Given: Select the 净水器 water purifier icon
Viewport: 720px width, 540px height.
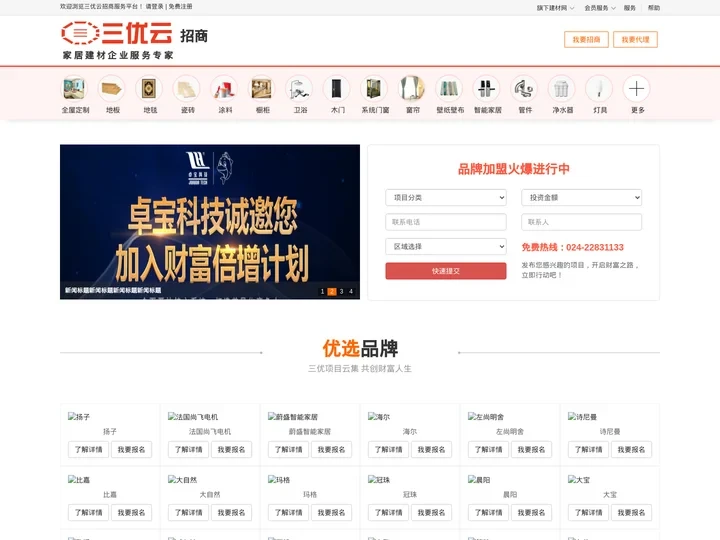Looking at the screenshot, I should (x=562, y=88).
